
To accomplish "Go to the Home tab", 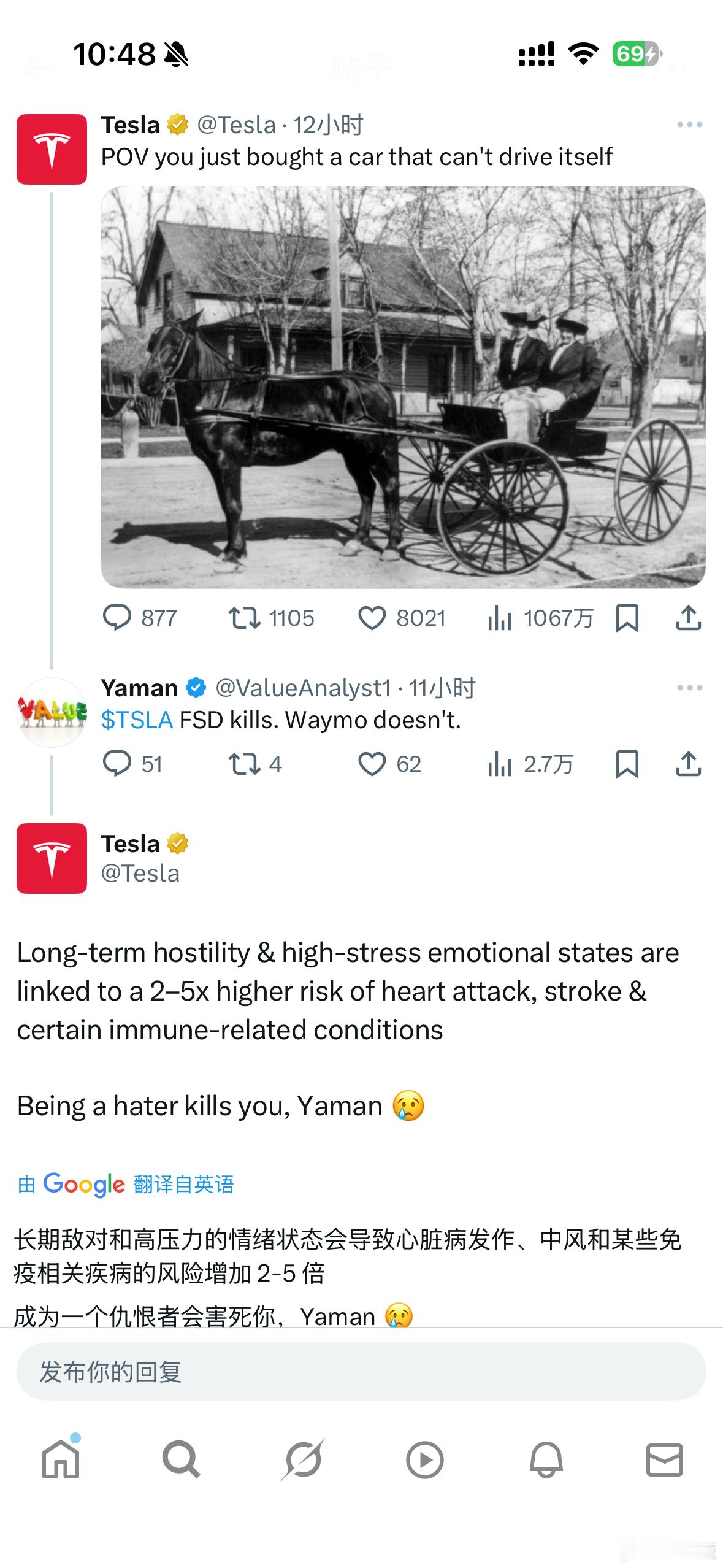I will [61, 1459].
